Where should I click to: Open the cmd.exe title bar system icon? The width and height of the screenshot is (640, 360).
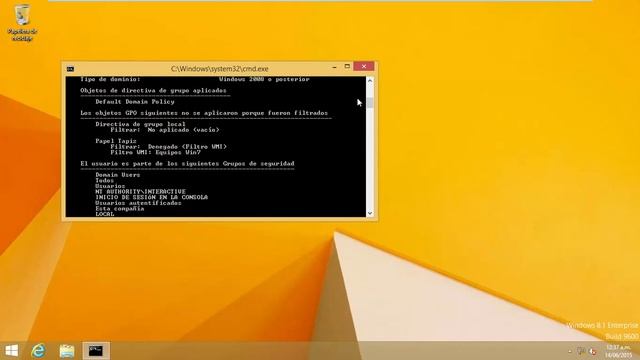pyautogui.click(x=70, y=69)
